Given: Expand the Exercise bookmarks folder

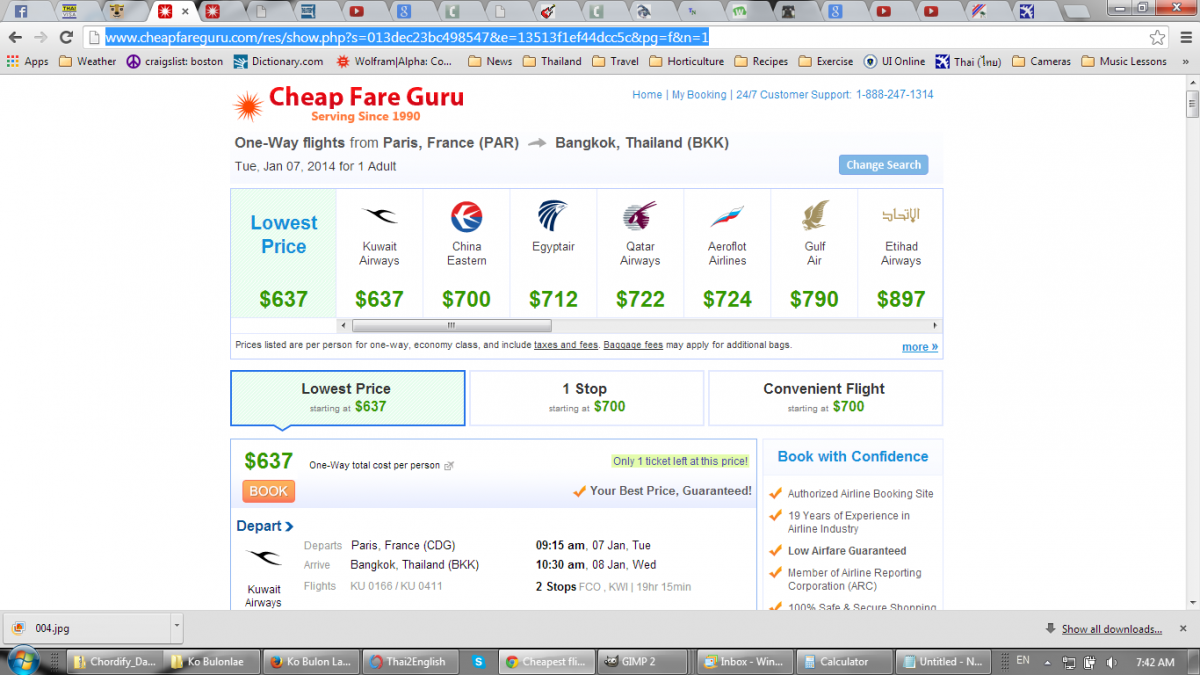Looking at the screenshot, I should (x=825, y=61).
